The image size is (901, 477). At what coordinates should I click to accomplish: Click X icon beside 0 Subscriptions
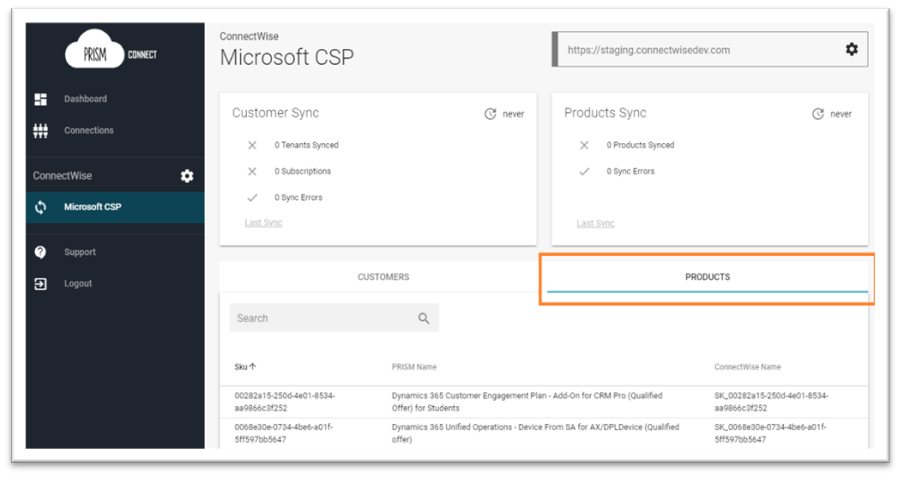252,171
